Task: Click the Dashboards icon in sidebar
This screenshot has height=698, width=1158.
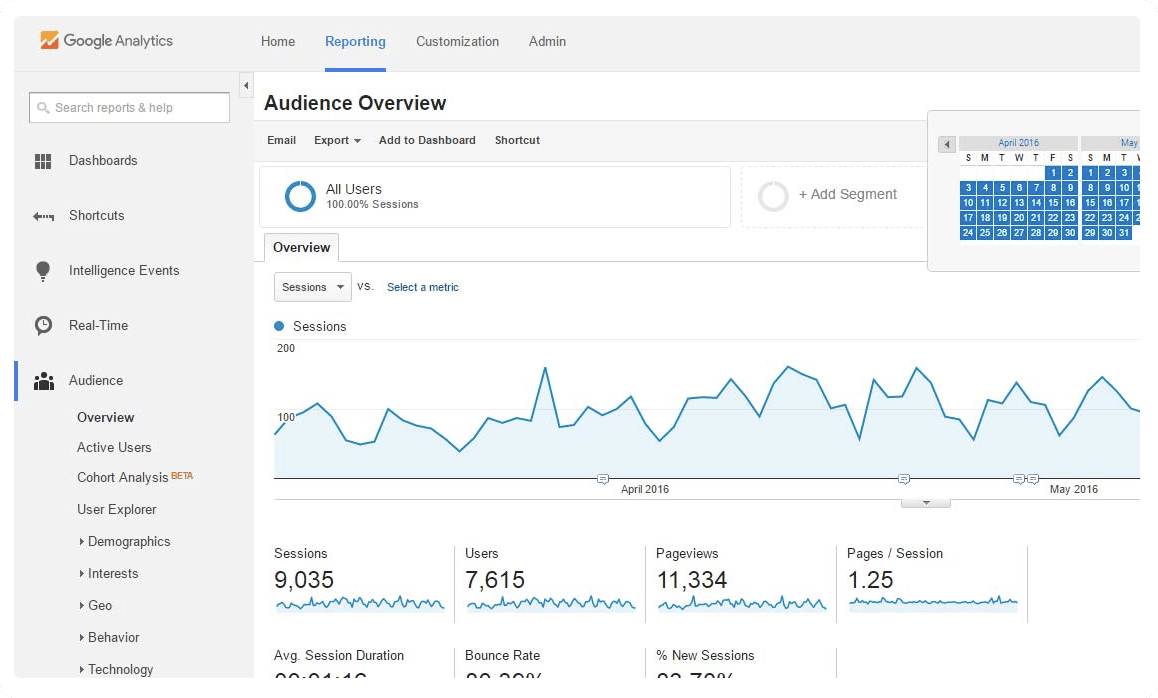Action: pos(43,160)
